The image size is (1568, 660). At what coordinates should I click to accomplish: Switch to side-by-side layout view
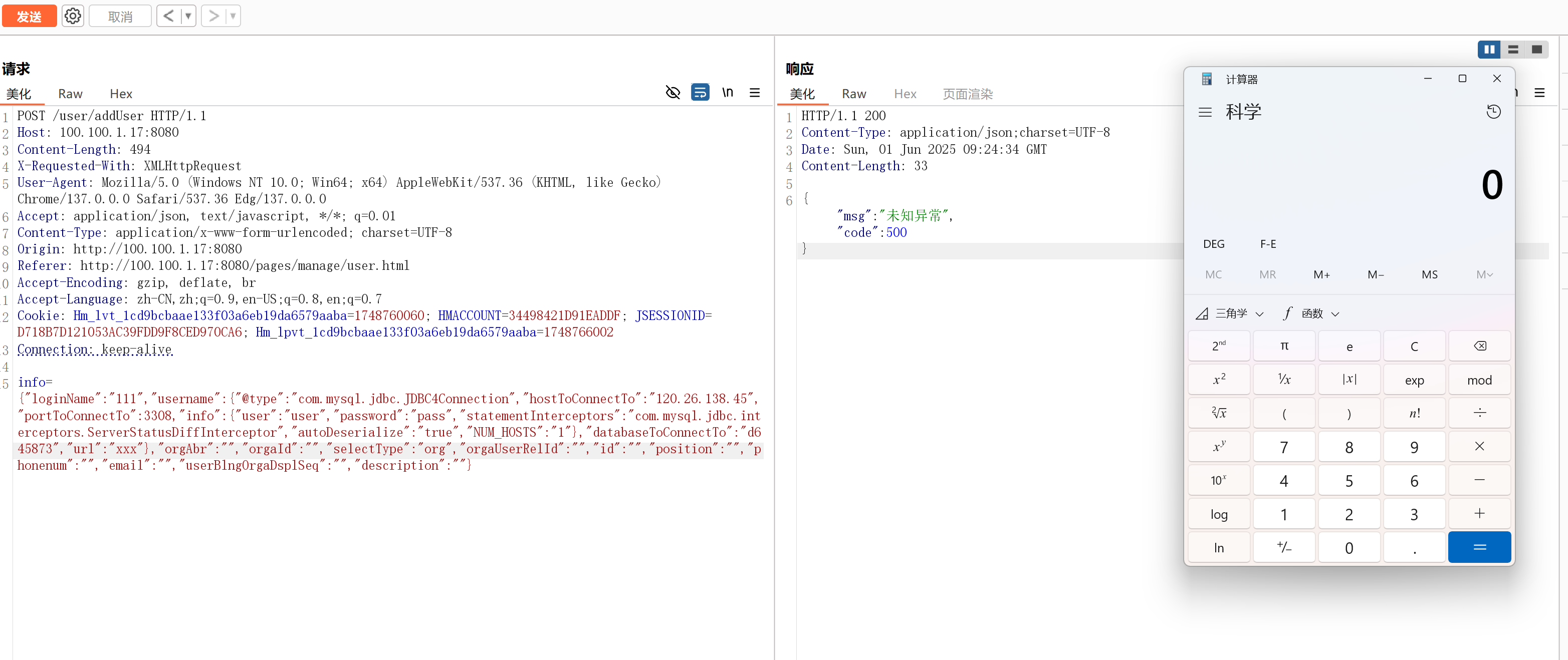[x=1489, y=49]
